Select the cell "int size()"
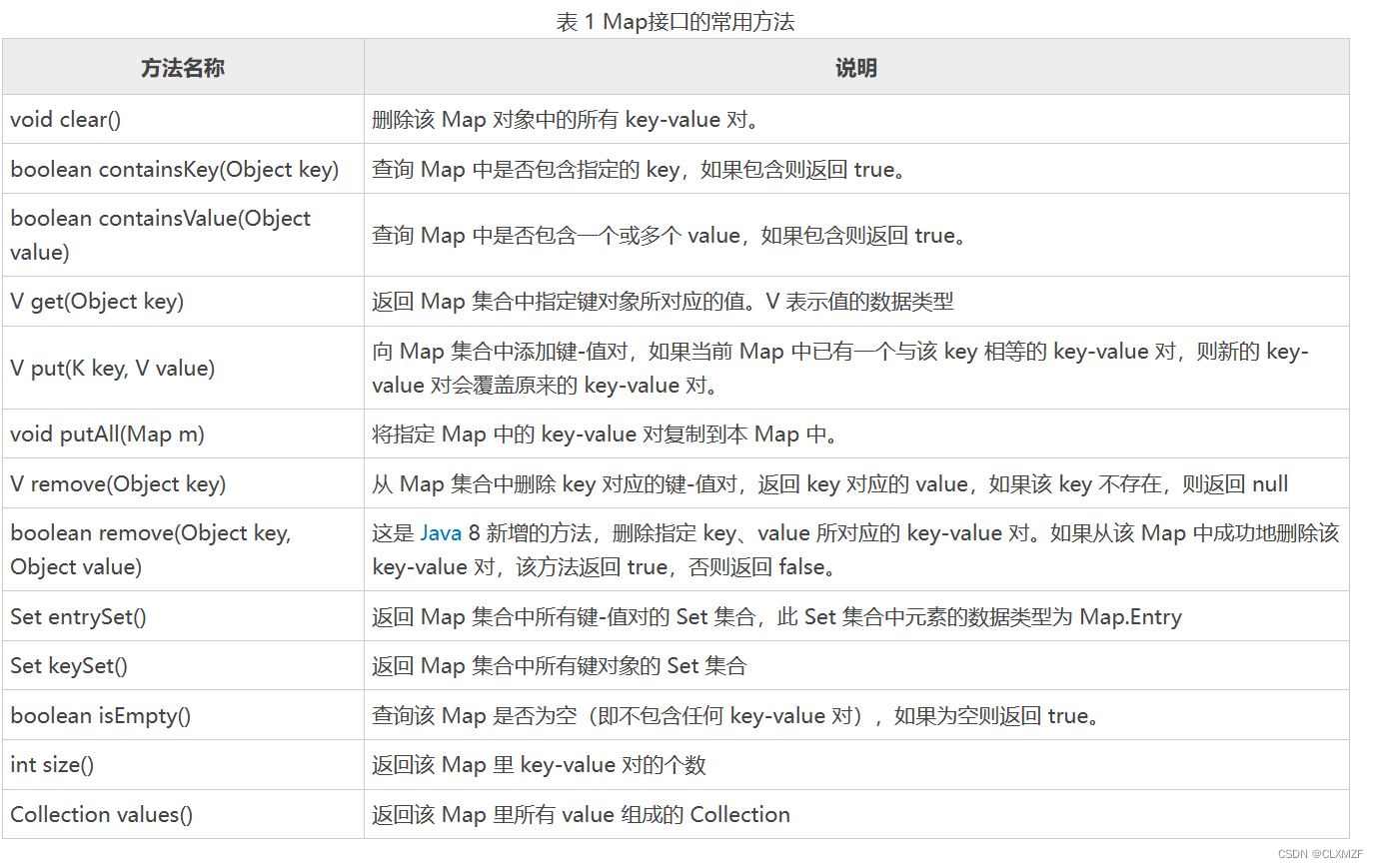This screenshot has width=1379, height=868. (x=183, y=765)
